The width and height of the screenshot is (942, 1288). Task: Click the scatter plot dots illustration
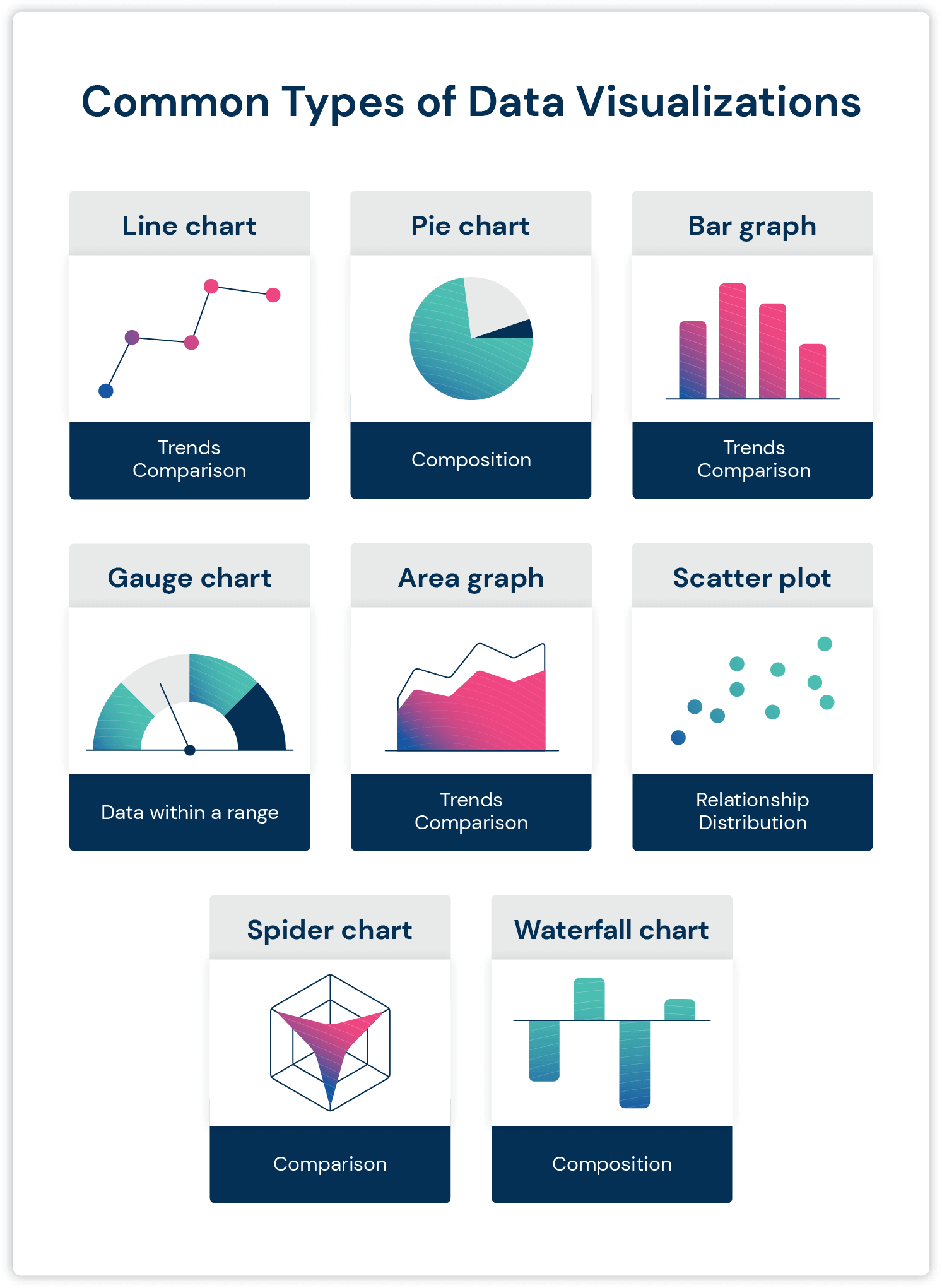[752, 690]
